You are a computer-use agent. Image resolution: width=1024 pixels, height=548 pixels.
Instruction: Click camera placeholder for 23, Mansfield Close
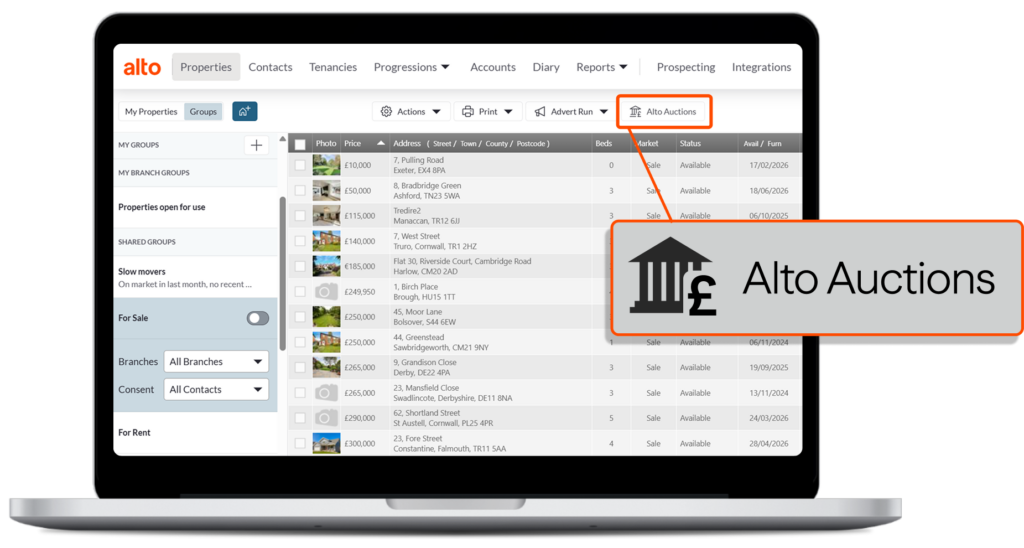click(326, 393)
